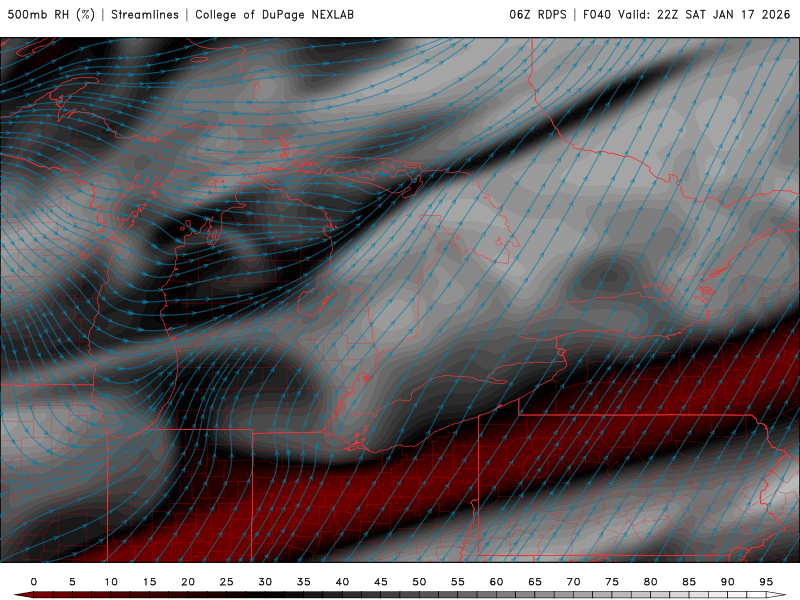Click the "500mb RH (%)" title text
This screenshot has height=600, width=800.
click(x=51, y=15)
